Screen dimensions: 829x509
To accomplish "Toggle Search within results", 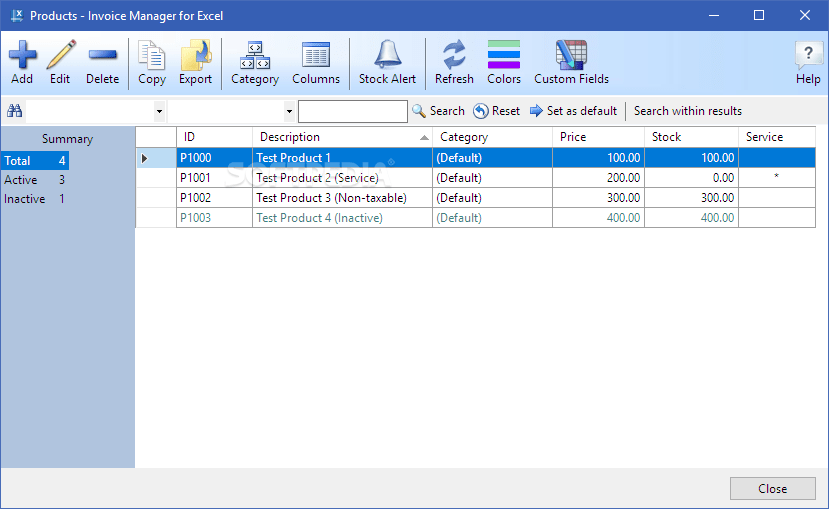I will tap(688, 111).
